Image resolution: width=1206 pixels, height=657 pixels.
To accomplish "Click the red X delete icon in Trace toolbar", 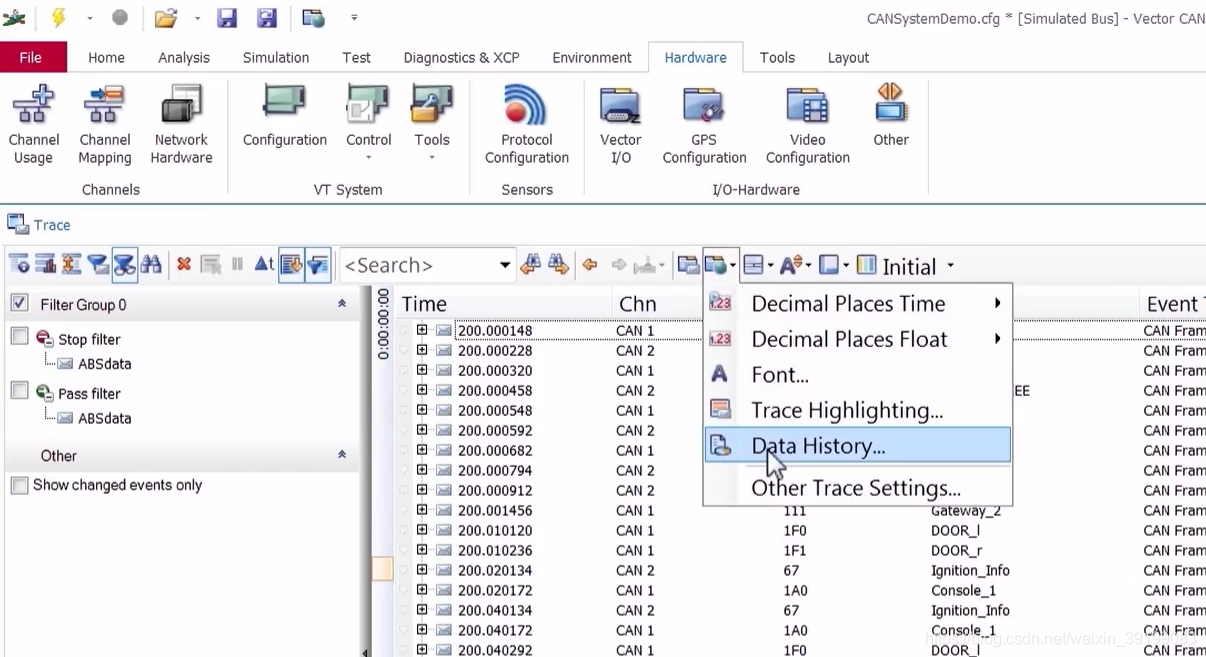I will (184, 264).
